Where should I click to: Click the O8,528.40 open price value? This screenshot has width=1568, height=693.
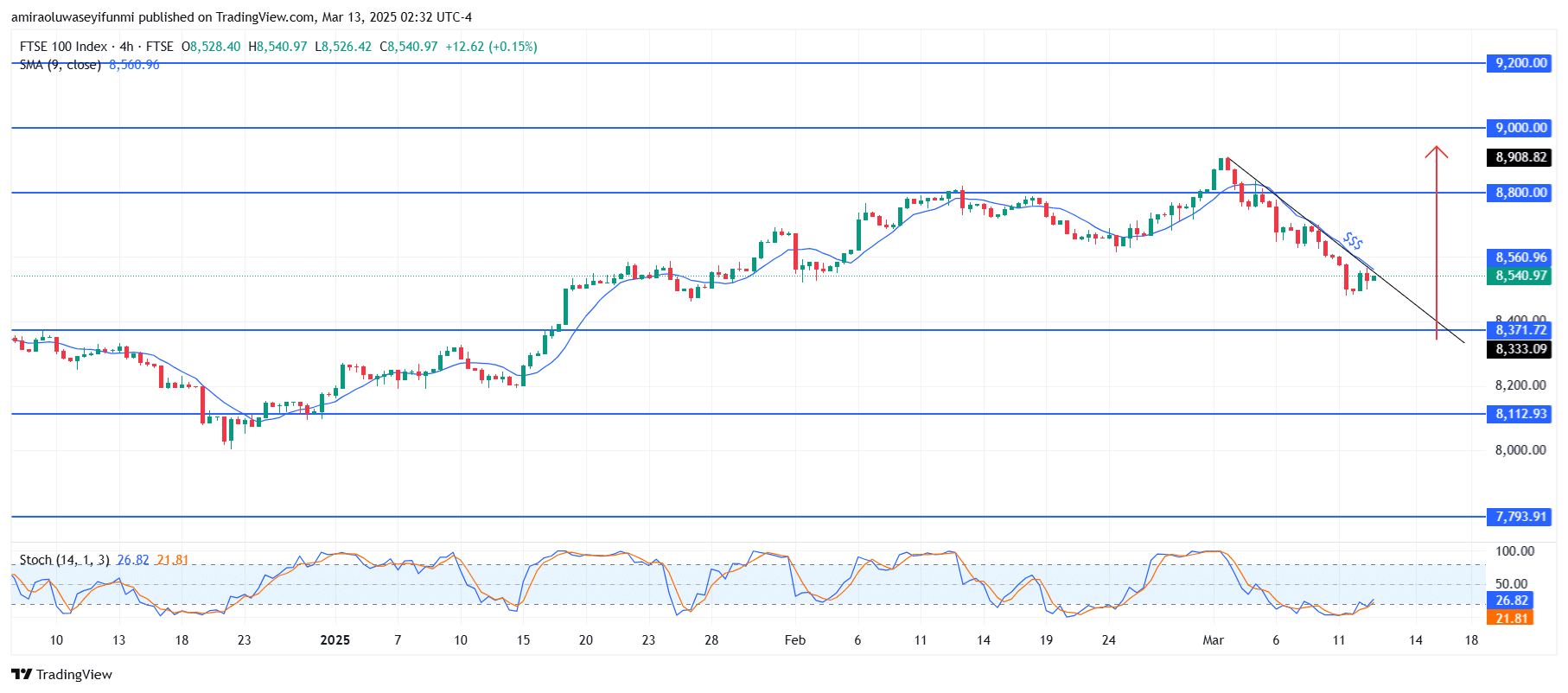coord(211,47)
